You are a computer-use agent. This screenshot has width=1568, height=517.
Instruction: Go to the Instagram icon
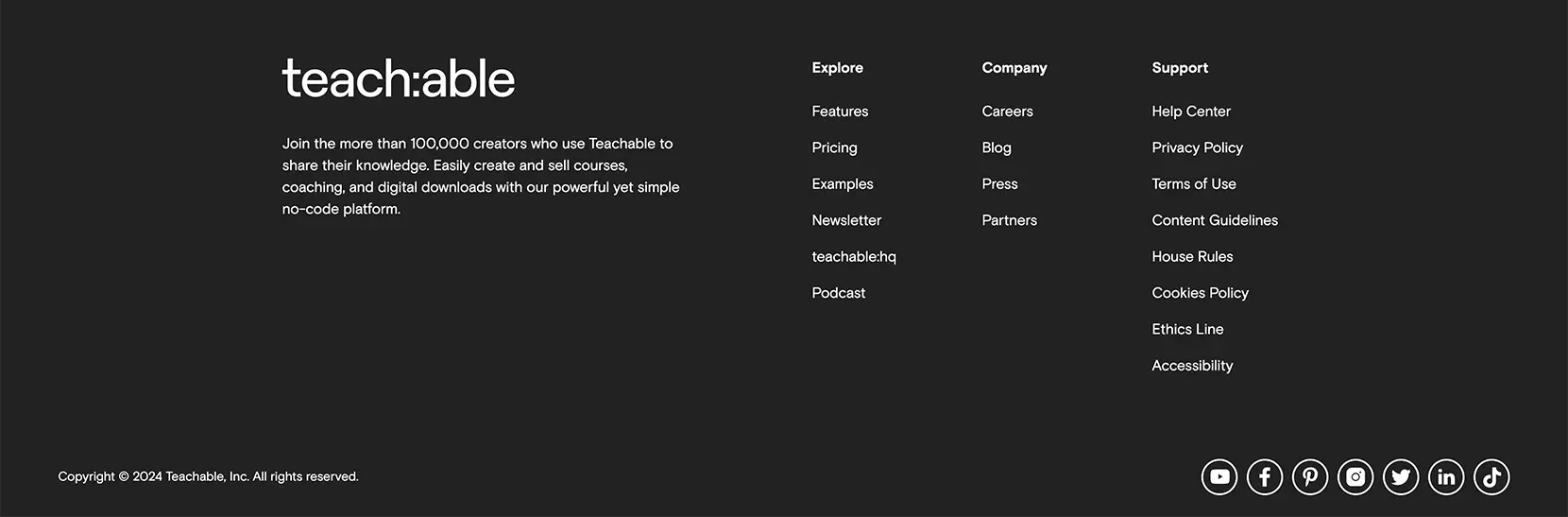click(1355, 477)
